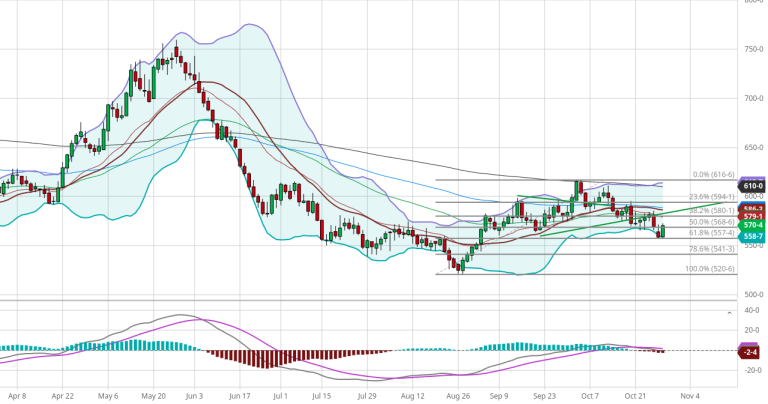Click the Oct 21 date on time axis
Screen dimensions: 768x404
tap(637, 394)
